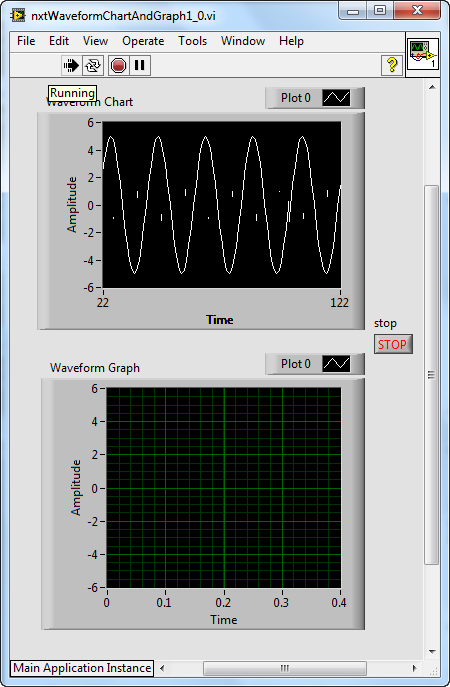Open the Operate menu

[x=143, y=41]
